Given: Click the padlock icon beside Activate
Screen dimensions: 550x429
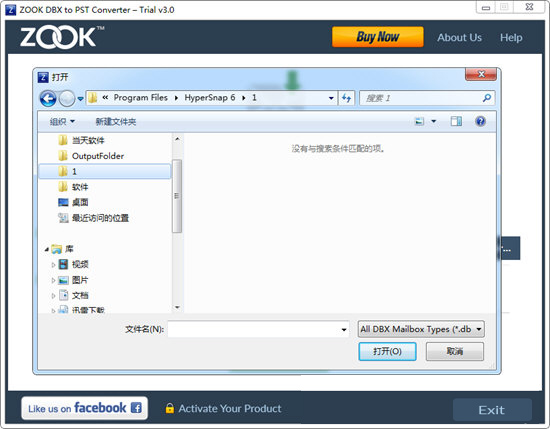Looking at the screenshot, I should coord(169,408).
